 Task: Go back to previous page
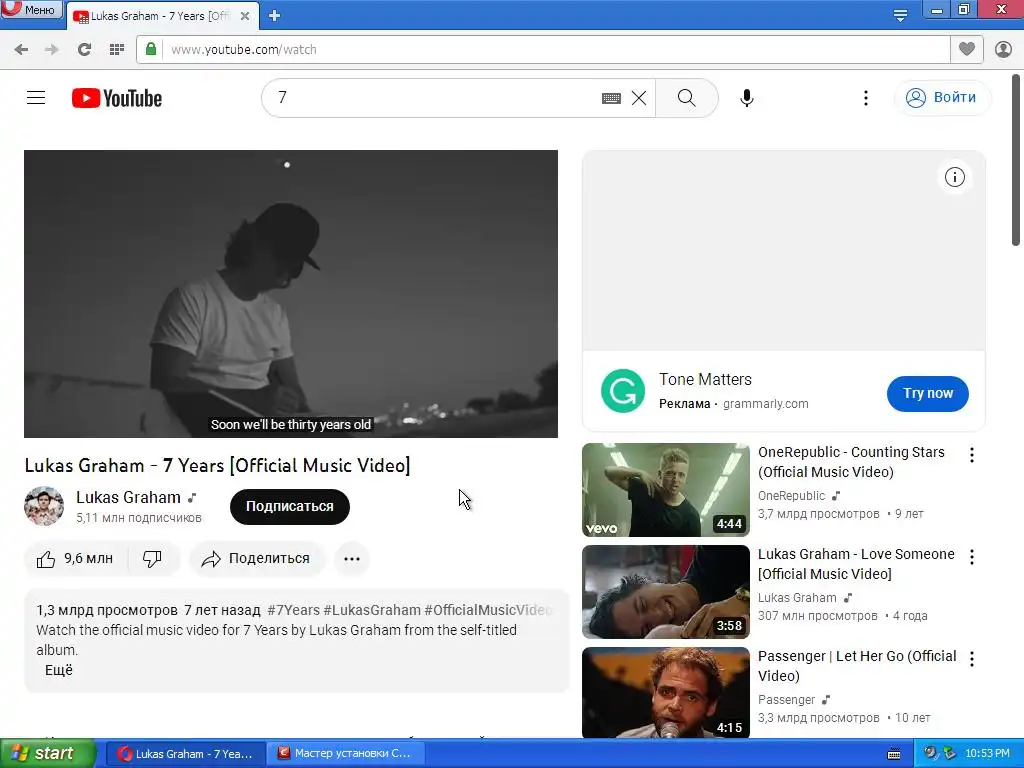[21, 50]
